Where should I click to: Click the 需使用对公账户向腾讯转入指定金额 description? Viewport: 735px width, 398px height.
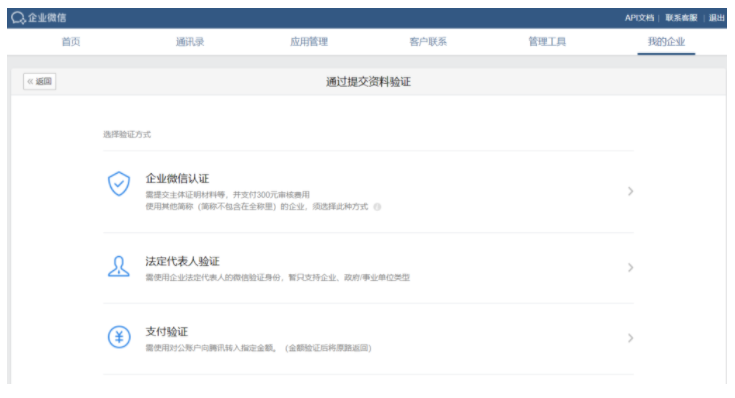tap(258, 348)
